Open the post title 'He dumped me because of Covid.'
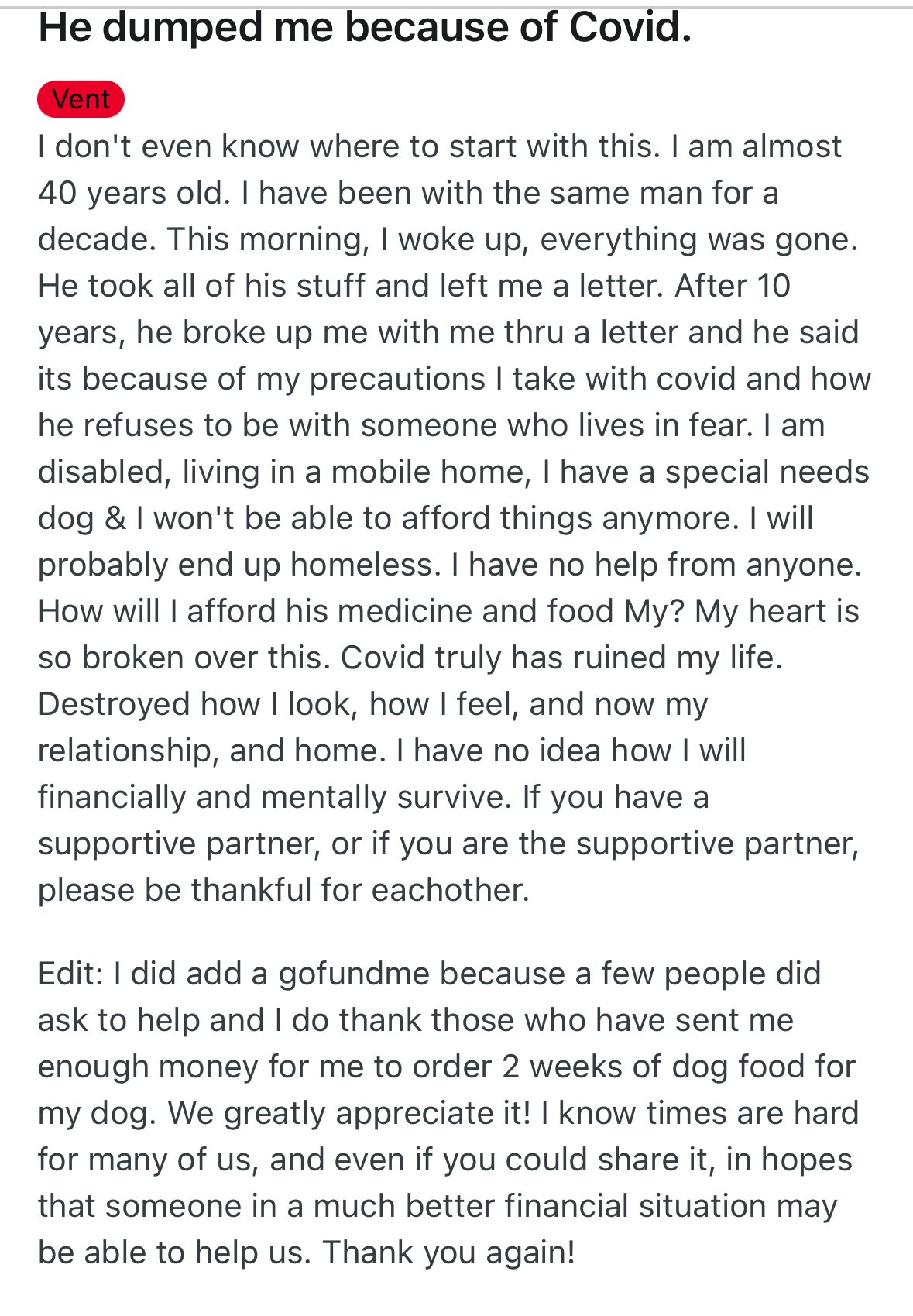Image resolution: width=913 pixels, height=1316 pixels. (x=365, y=28)
